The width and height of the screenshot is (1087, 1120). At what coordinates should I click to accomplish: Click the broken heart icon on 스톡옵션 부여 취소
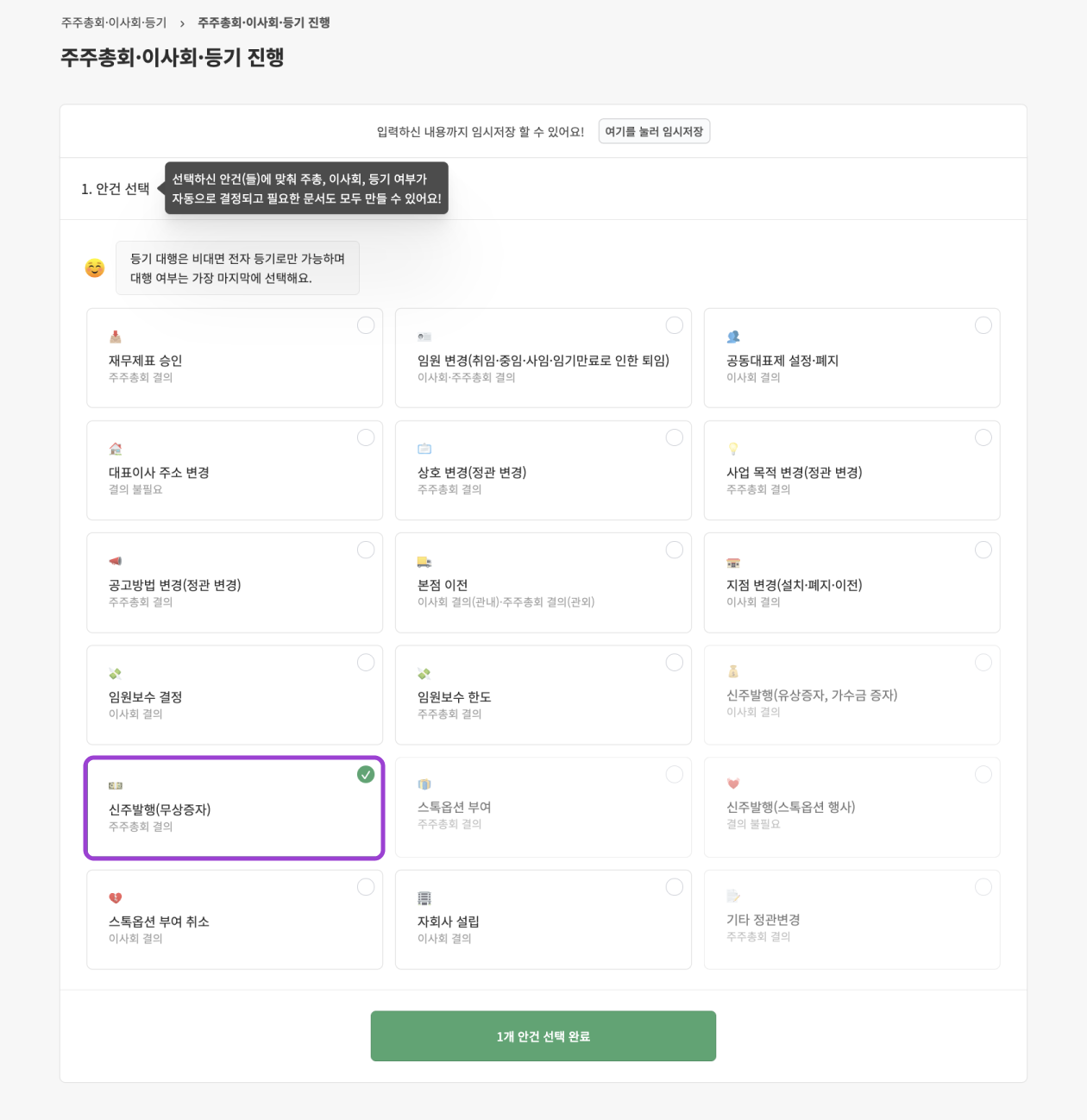point(116,897)
